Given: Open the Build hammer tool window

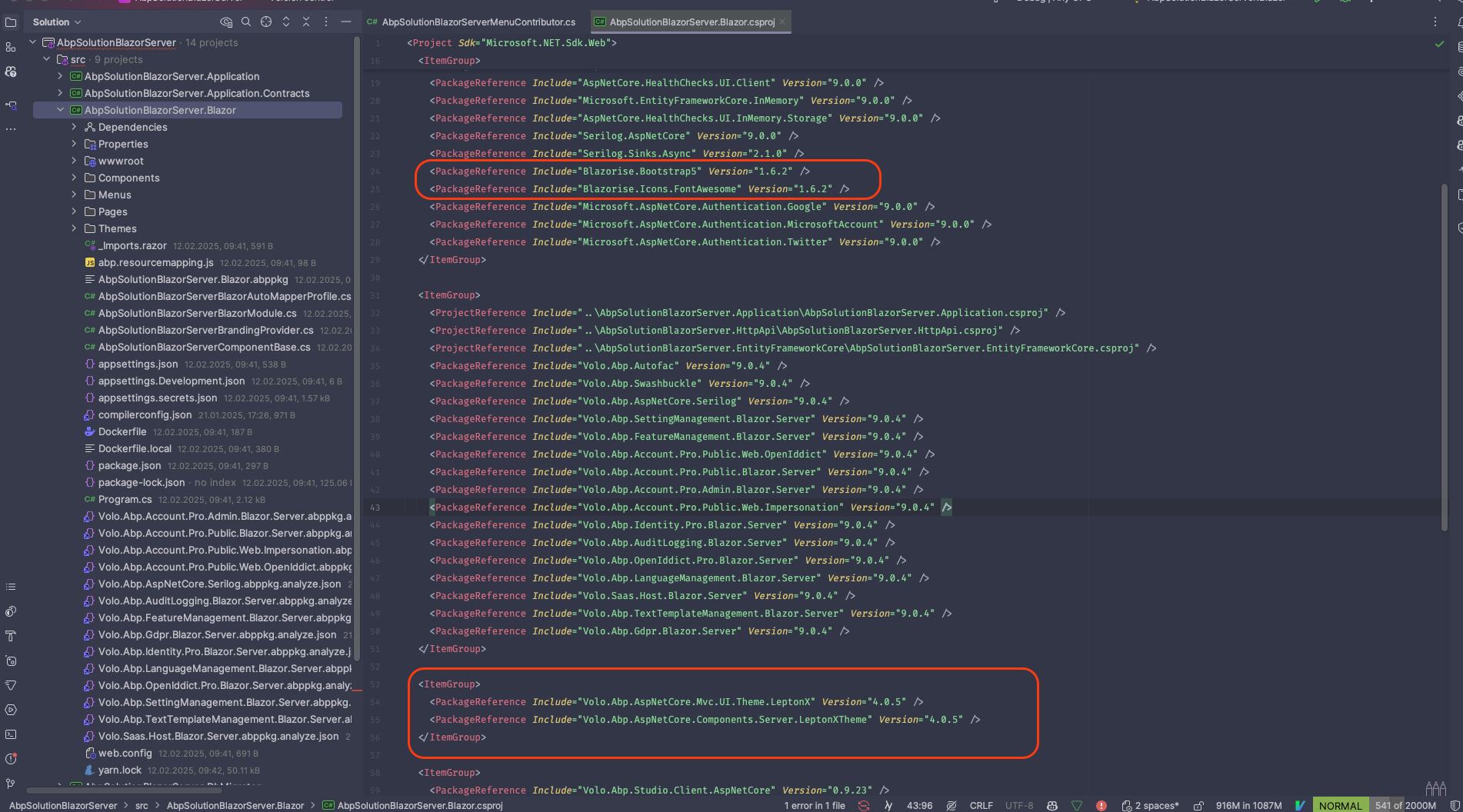Looking at the screenshot, I should (x=11, y=636).
